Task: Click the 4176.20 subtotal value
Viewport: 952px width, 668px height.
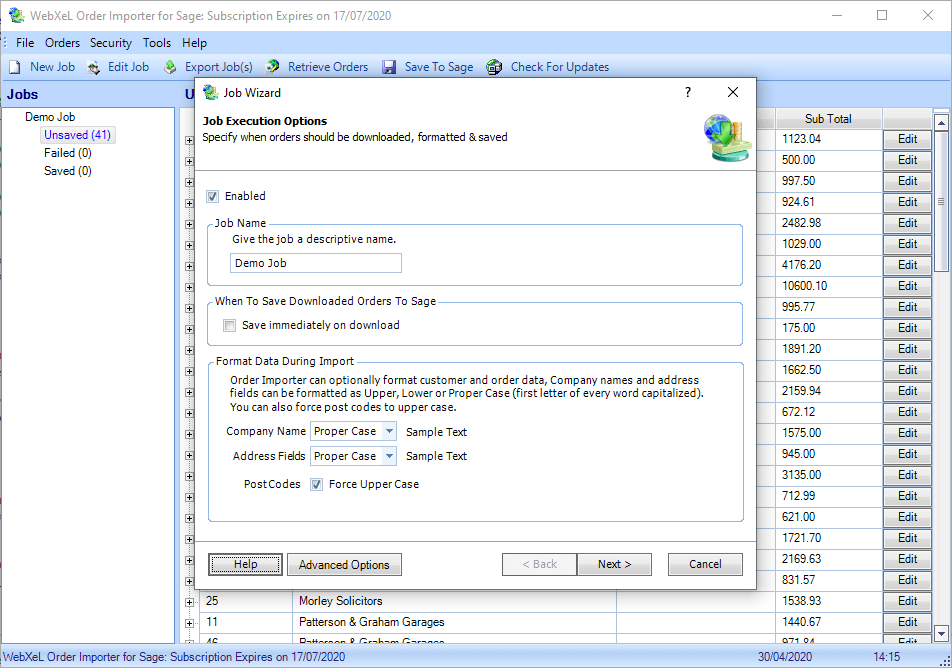Action: click(801, 265)
